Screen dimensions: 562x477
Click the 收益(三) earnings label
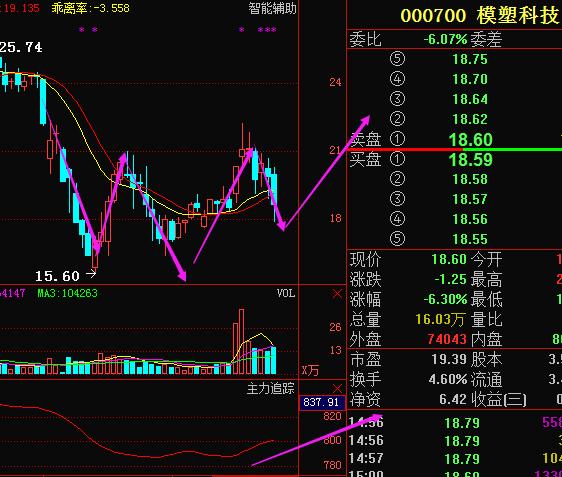(x=499, y=400)
